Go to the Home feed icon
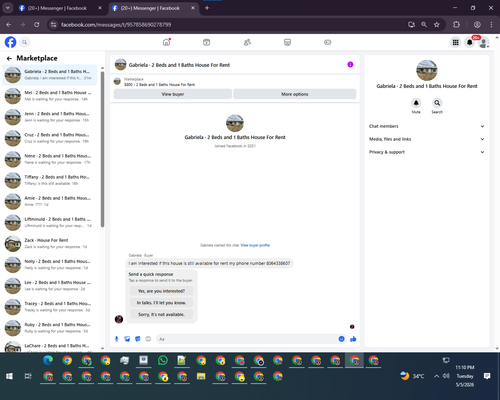Viewport: 500px width, 400px height. coord(166,42)
